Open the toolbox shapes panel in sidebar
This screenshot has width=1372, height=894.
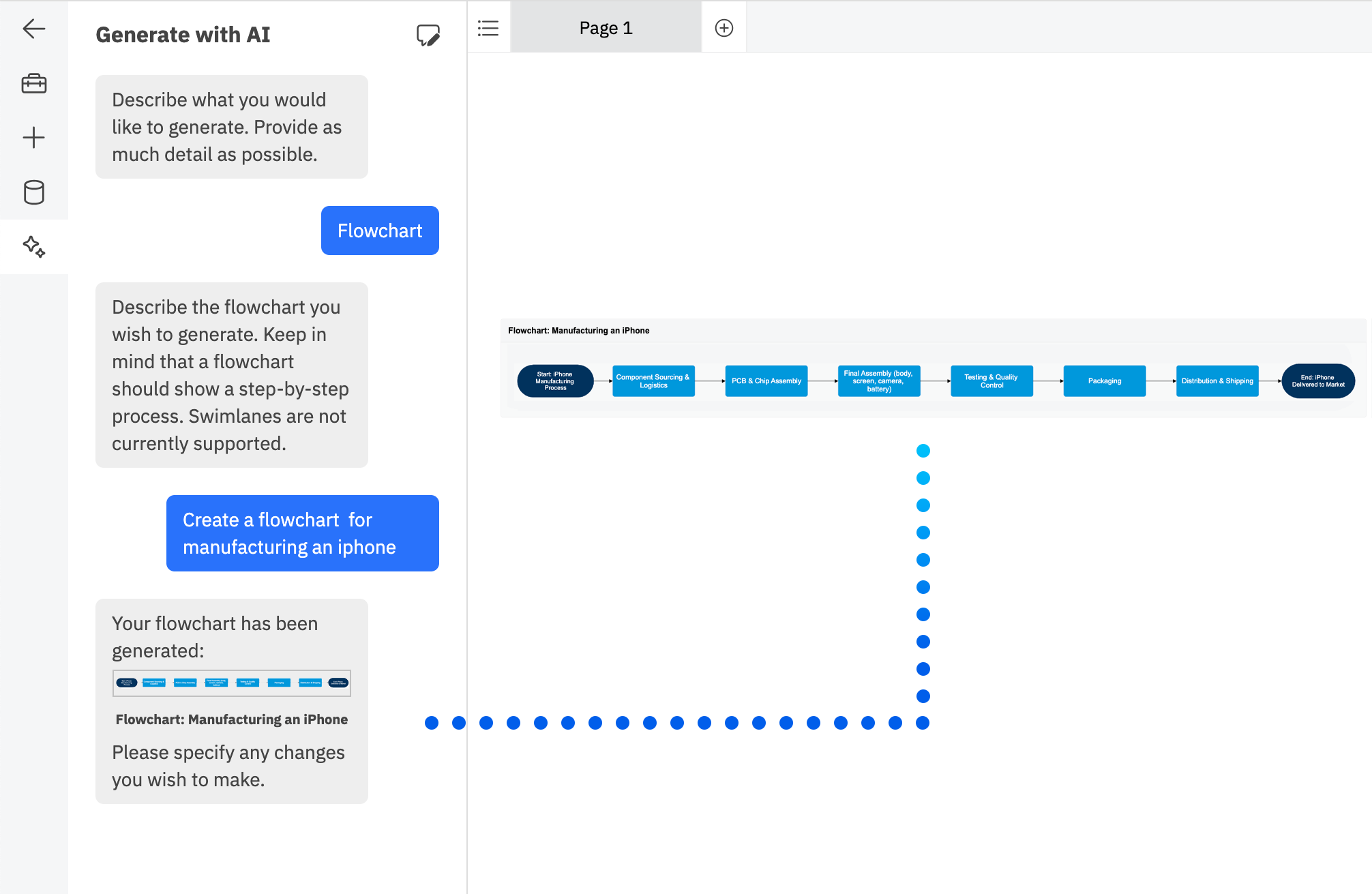33,83
